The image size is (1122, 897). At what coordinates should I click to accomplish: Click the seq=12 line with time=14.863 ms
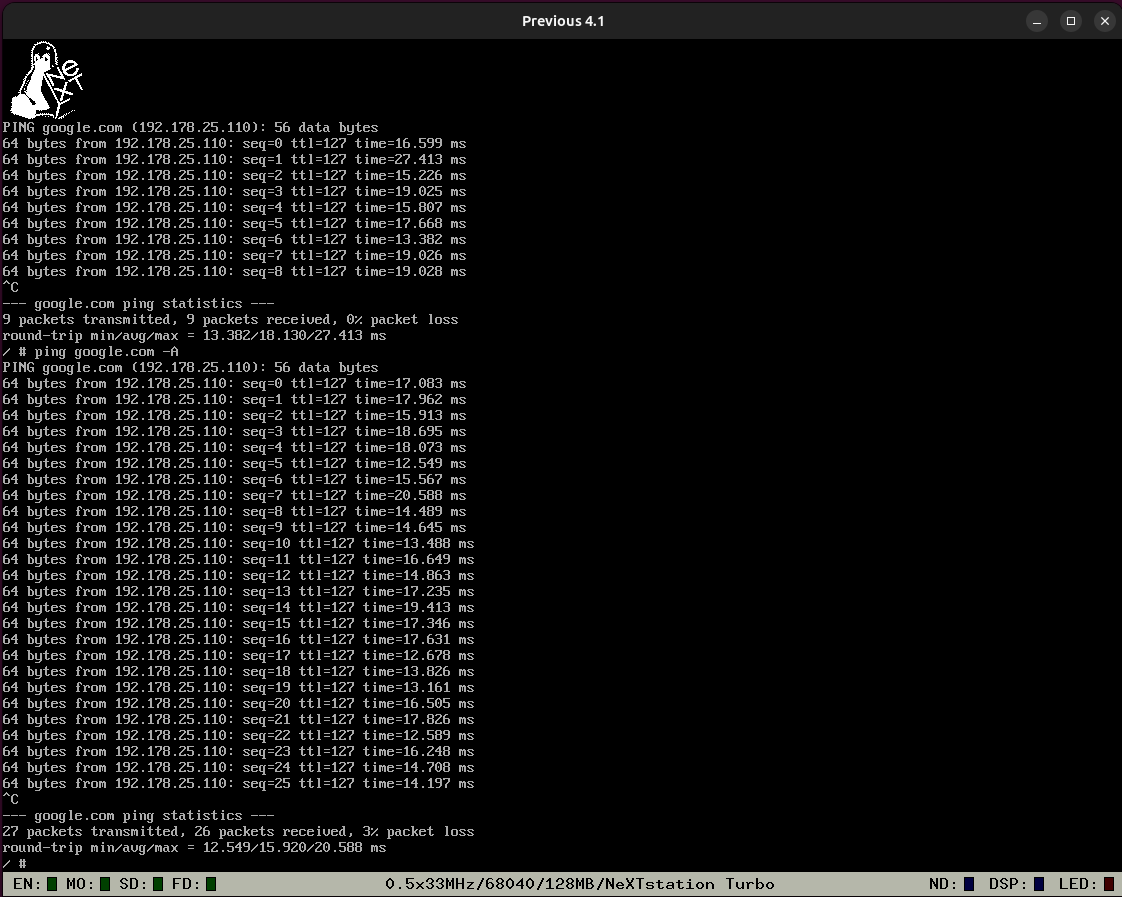click(x=238, y=576)
